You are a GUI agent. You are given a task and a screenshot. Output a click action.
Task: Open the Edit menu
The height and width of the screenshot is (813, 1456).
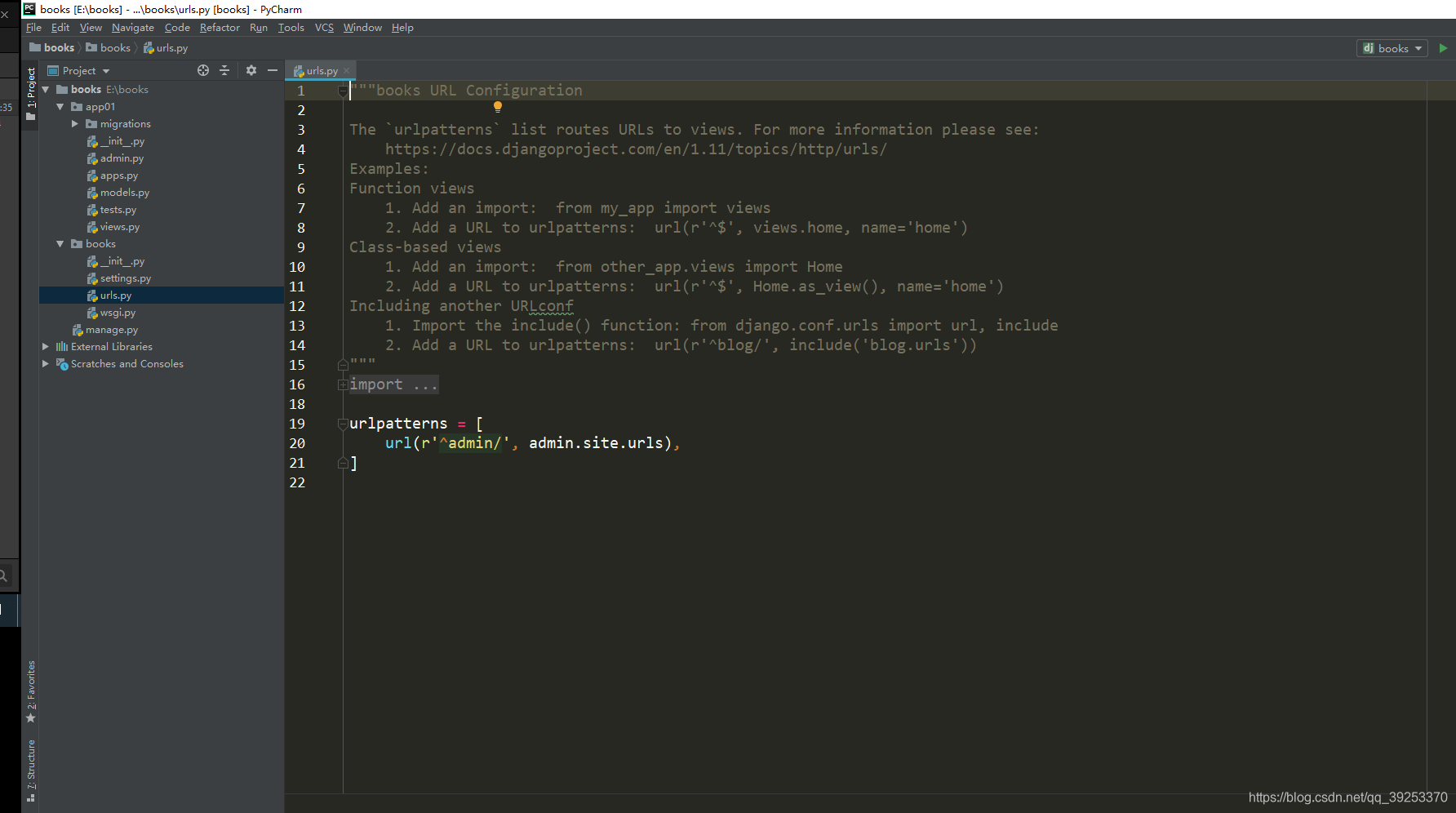60,28
